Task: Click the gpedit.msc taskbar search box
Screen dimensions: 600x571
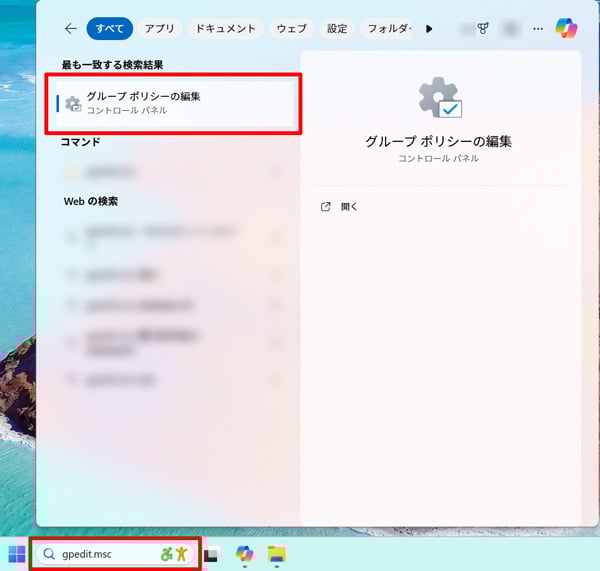Action: [115, 554]
